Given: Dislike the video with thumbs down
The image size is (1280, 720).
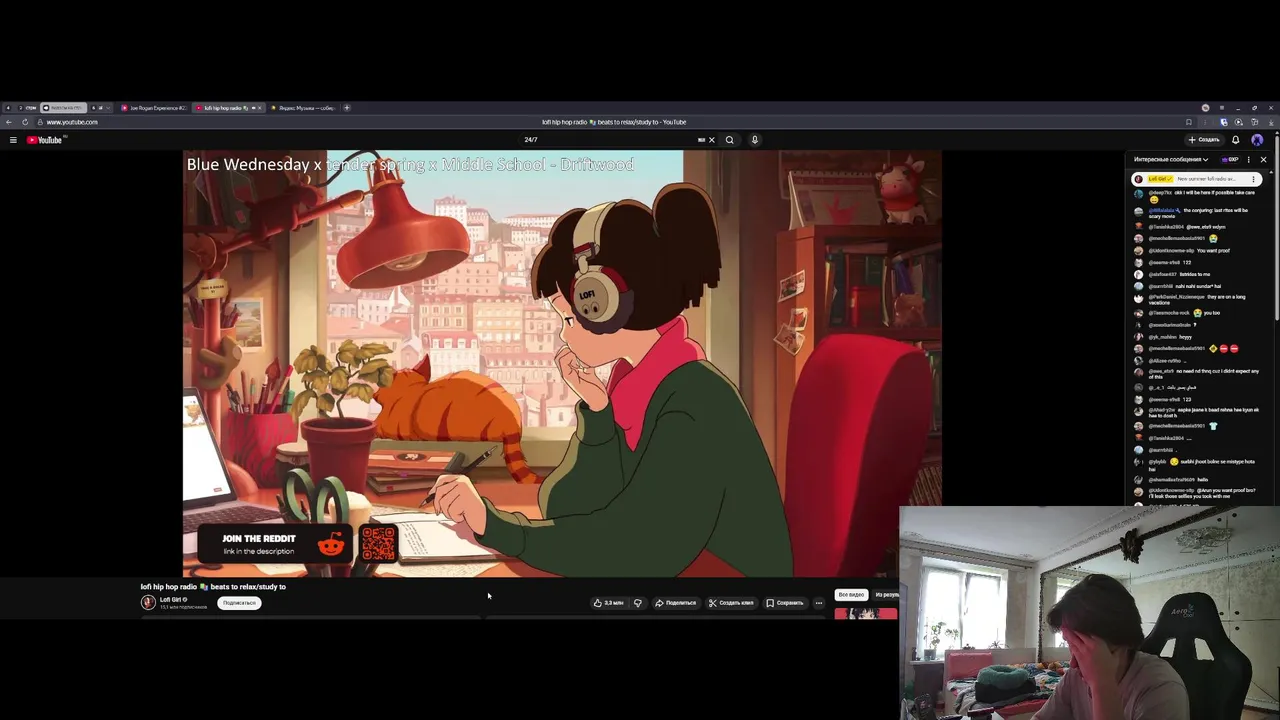Looking at the screenshot, I should click(637, 603).
